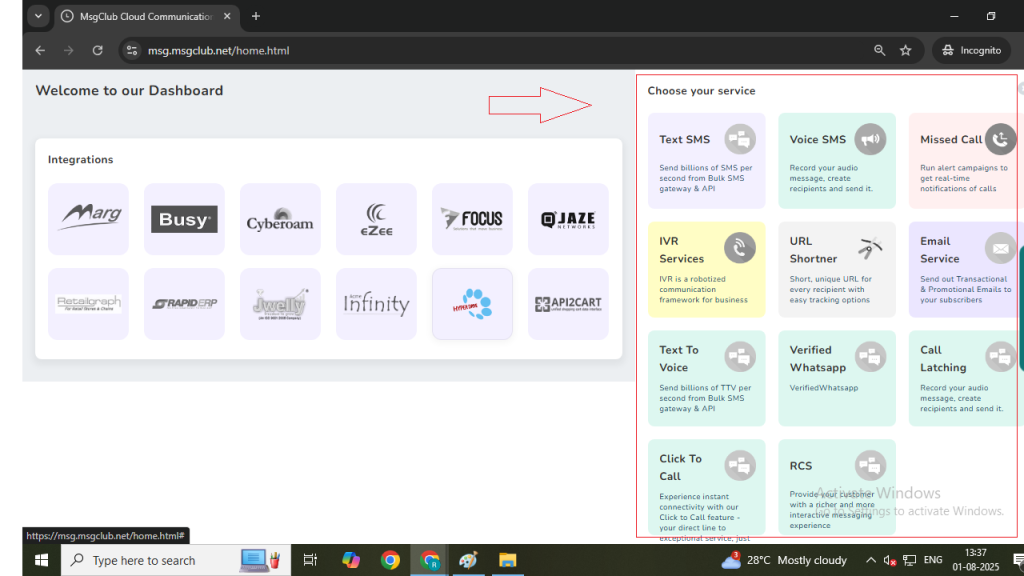The height and width of the screenshot is (576, 1024).
Task: Bookmark this page with star icon
Action: click(905, 50)
